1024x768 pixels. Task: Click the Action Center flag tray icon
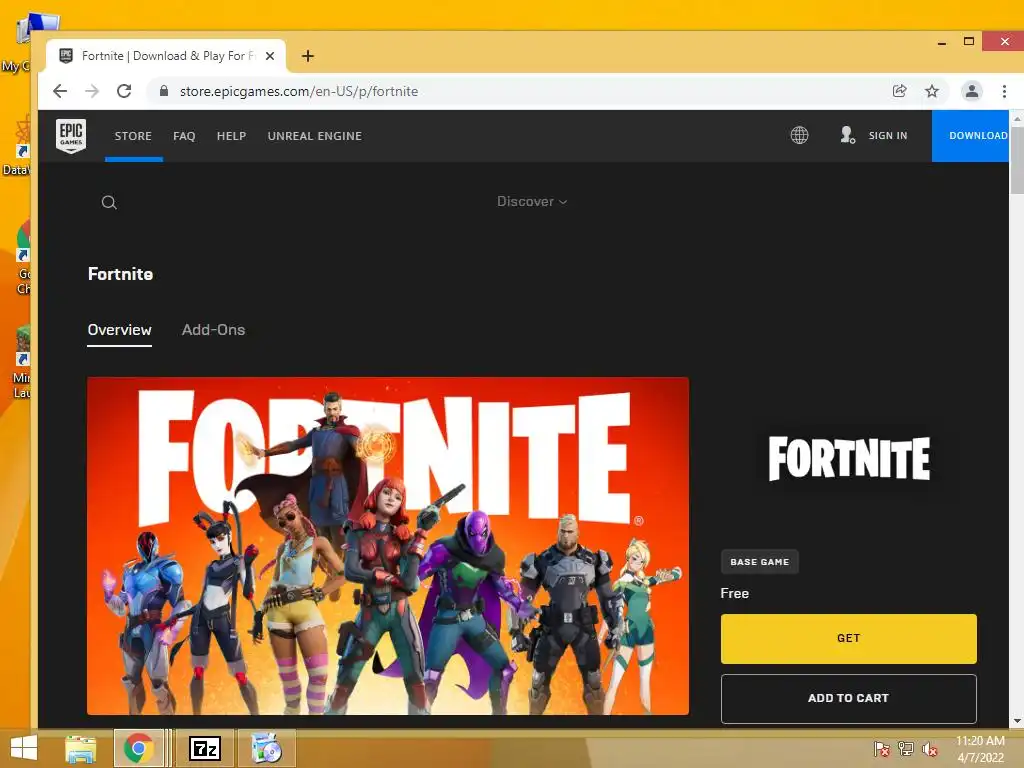pyautogui.click(x=882, y=749)
